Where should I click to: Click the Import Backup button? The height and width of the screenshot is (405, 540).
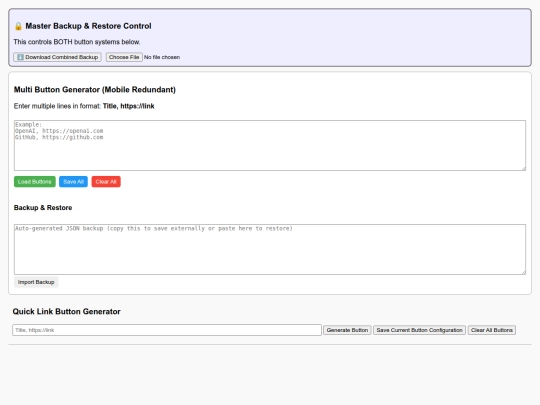tap(36, 282)
